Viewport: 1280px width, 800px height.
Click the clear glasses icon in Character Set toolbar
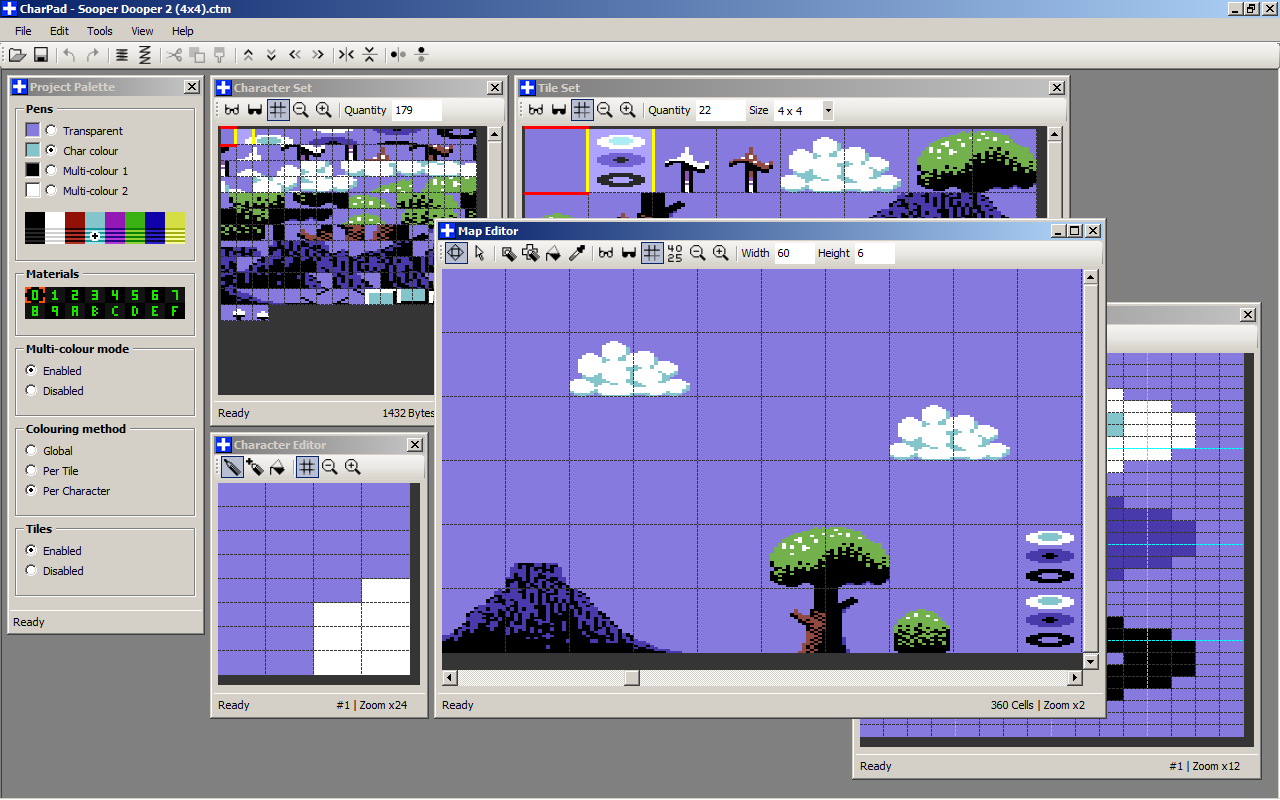pyautogui.click(x=232, y=110)
